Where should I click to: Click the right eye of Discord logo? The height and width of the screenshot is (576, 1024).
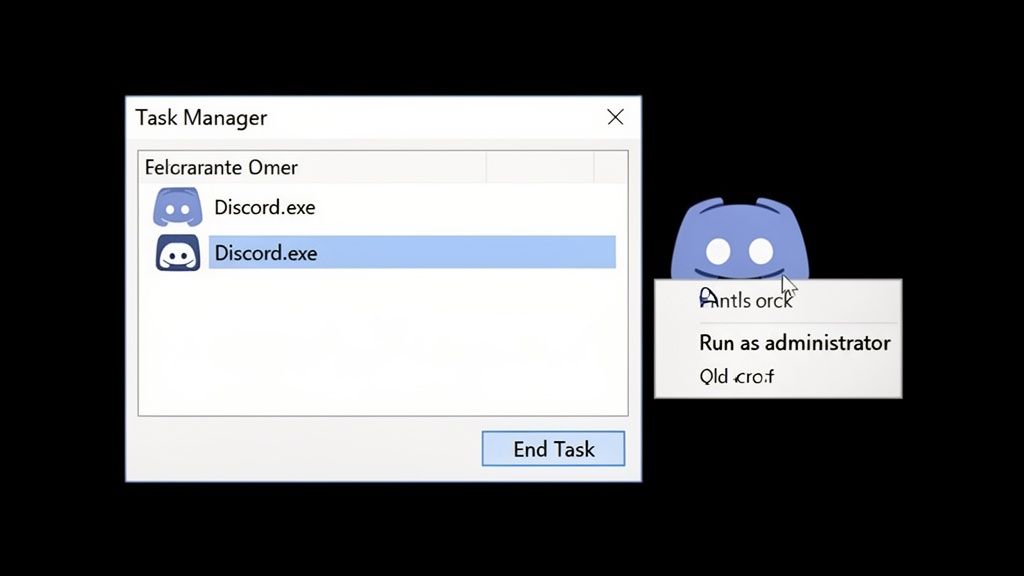(x=761, y=251)
